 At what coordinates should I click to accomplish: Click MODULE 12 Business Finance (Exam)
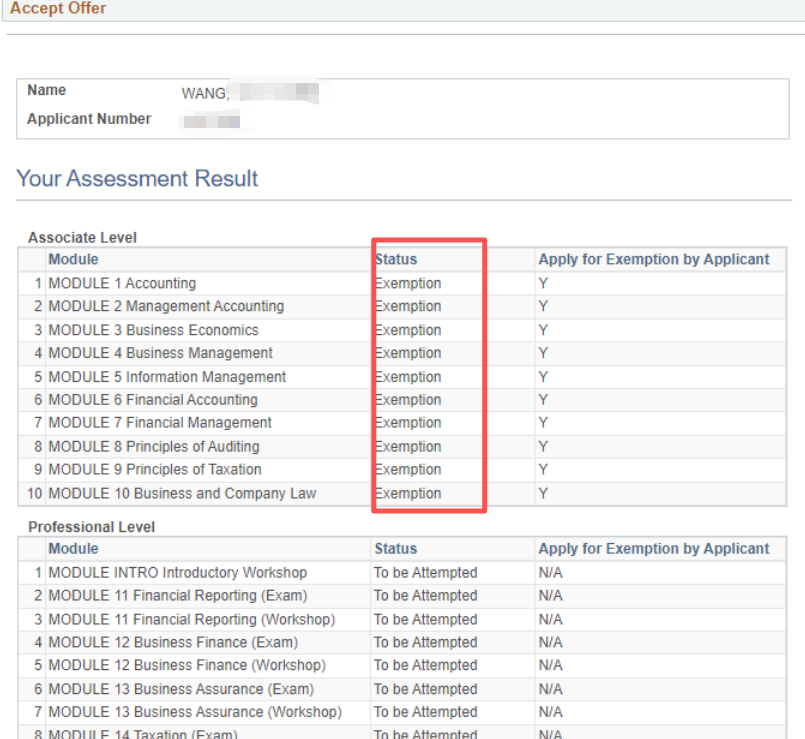pyautogui.click(x=173, y=643)
